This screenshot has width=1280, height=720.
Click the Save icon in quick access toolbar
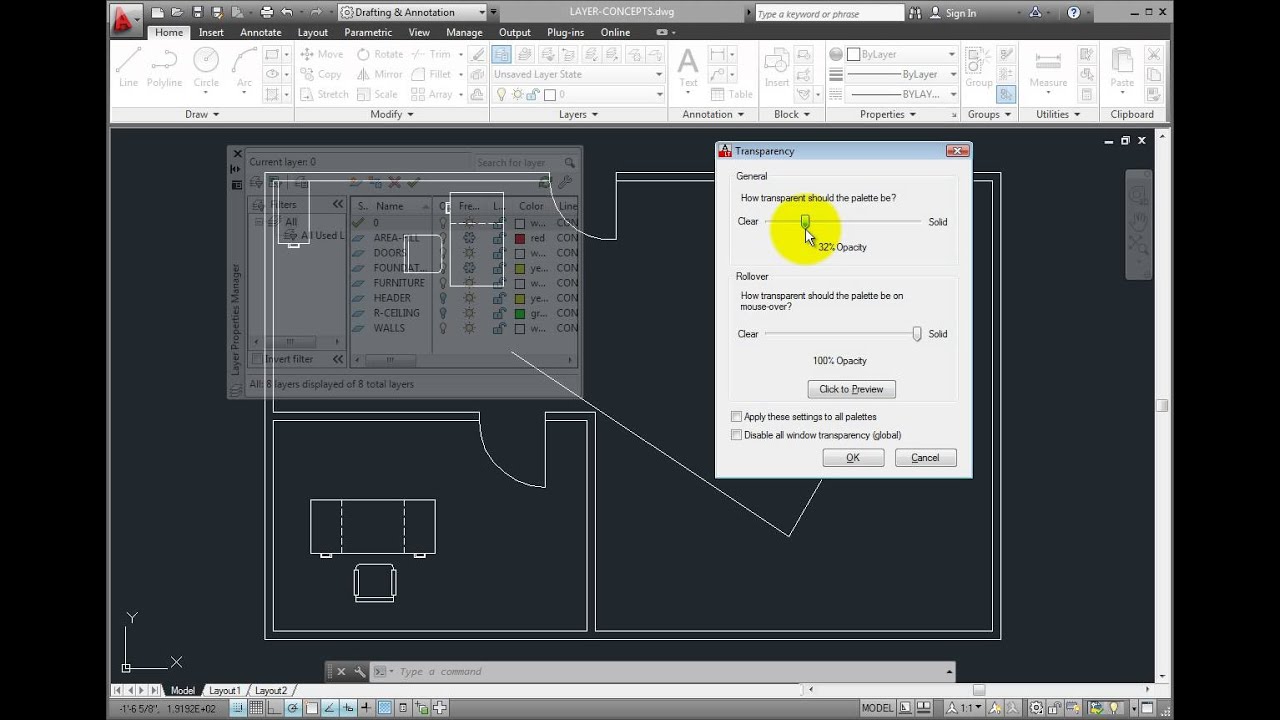[x=198, y=12]
